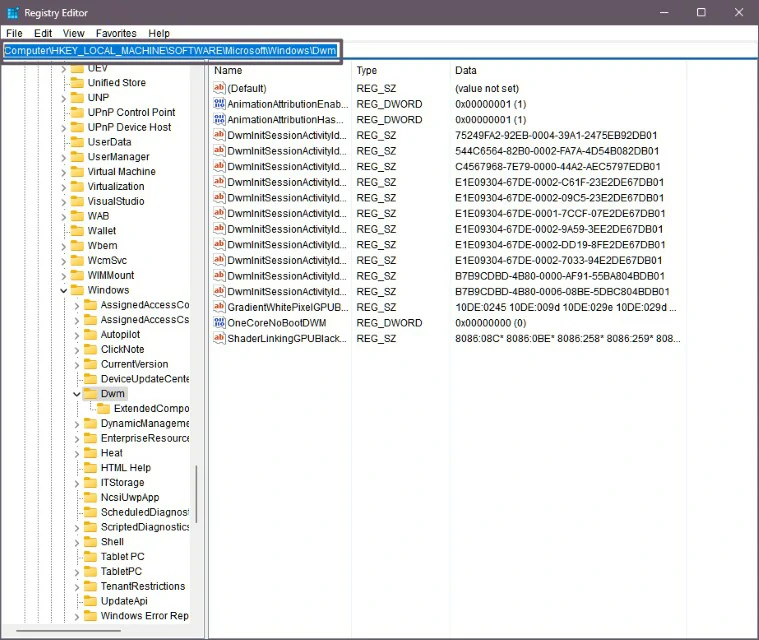Image resolution: width=759 pixels, height=640 pixels.
Task: Click the VisualStudio folder icon
Action: point(77,201)
